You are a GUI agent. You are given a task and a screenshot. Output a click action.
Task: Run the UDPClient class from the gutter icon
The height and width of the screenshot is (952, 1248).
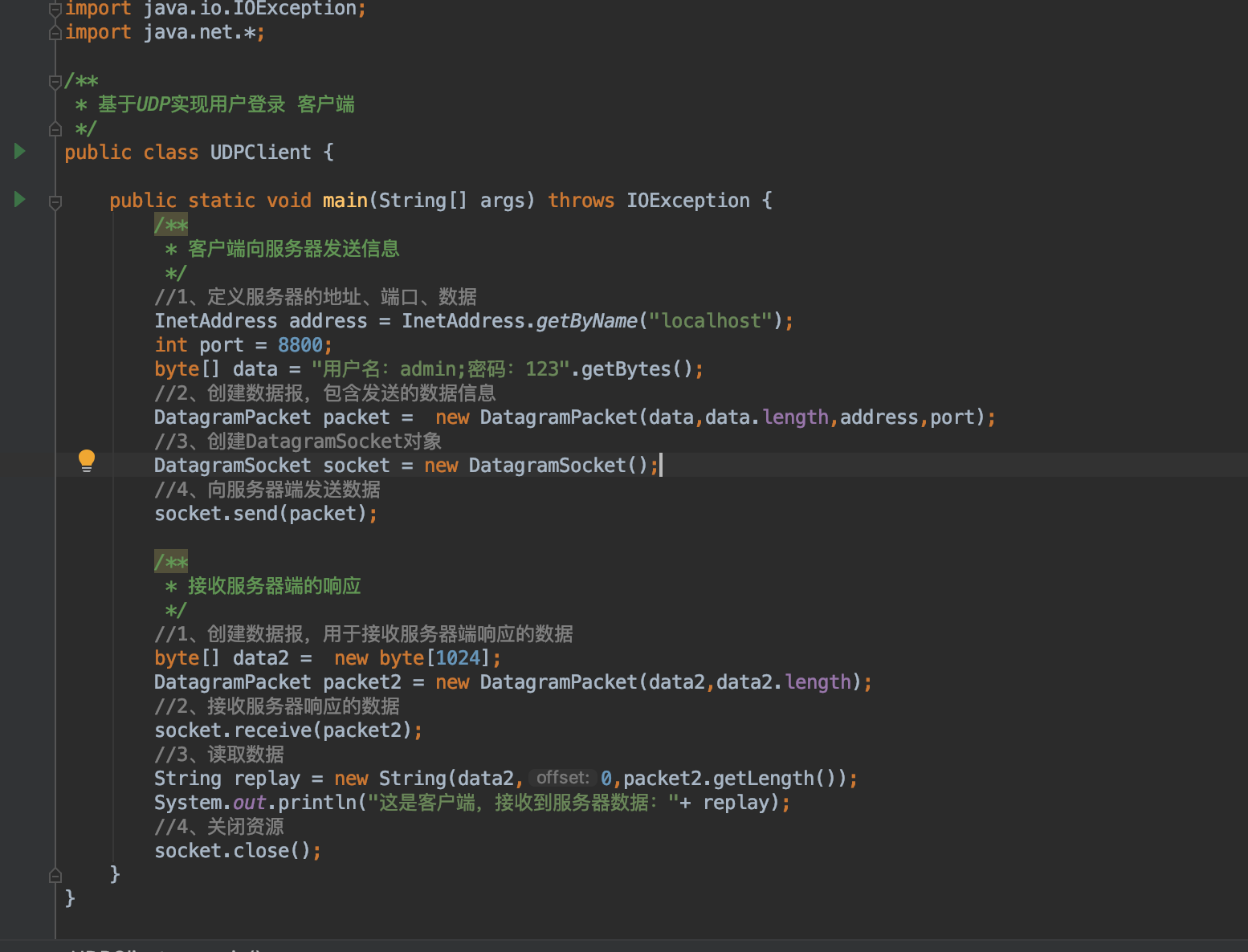tap(19, 151)
